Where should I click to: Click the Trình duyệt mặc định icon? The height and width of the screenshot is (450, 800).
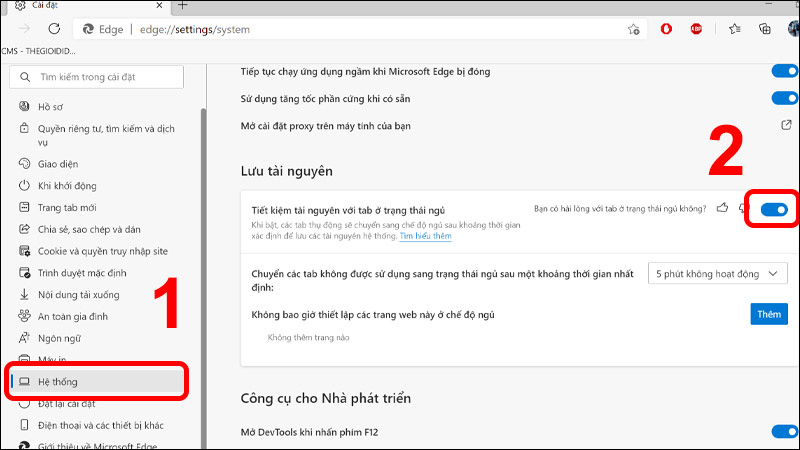[24, 273]
